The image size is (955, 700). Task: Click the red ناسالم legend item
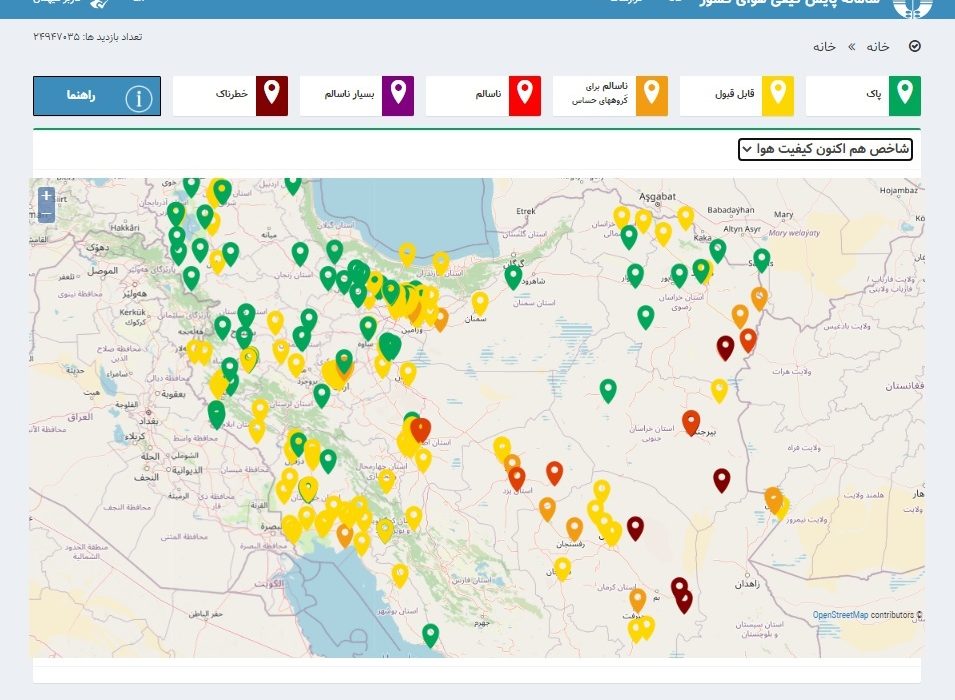point(483,96)
